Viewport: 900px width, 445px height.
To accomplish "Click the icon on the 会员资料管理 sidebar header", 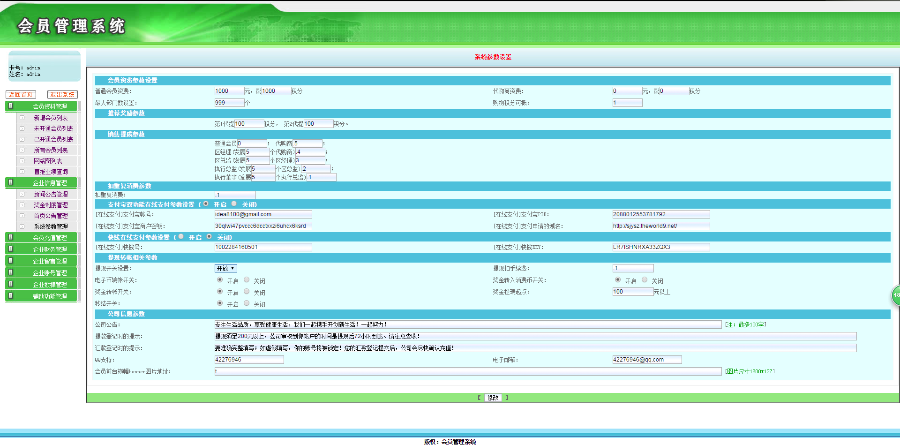I will pos(10,107).
